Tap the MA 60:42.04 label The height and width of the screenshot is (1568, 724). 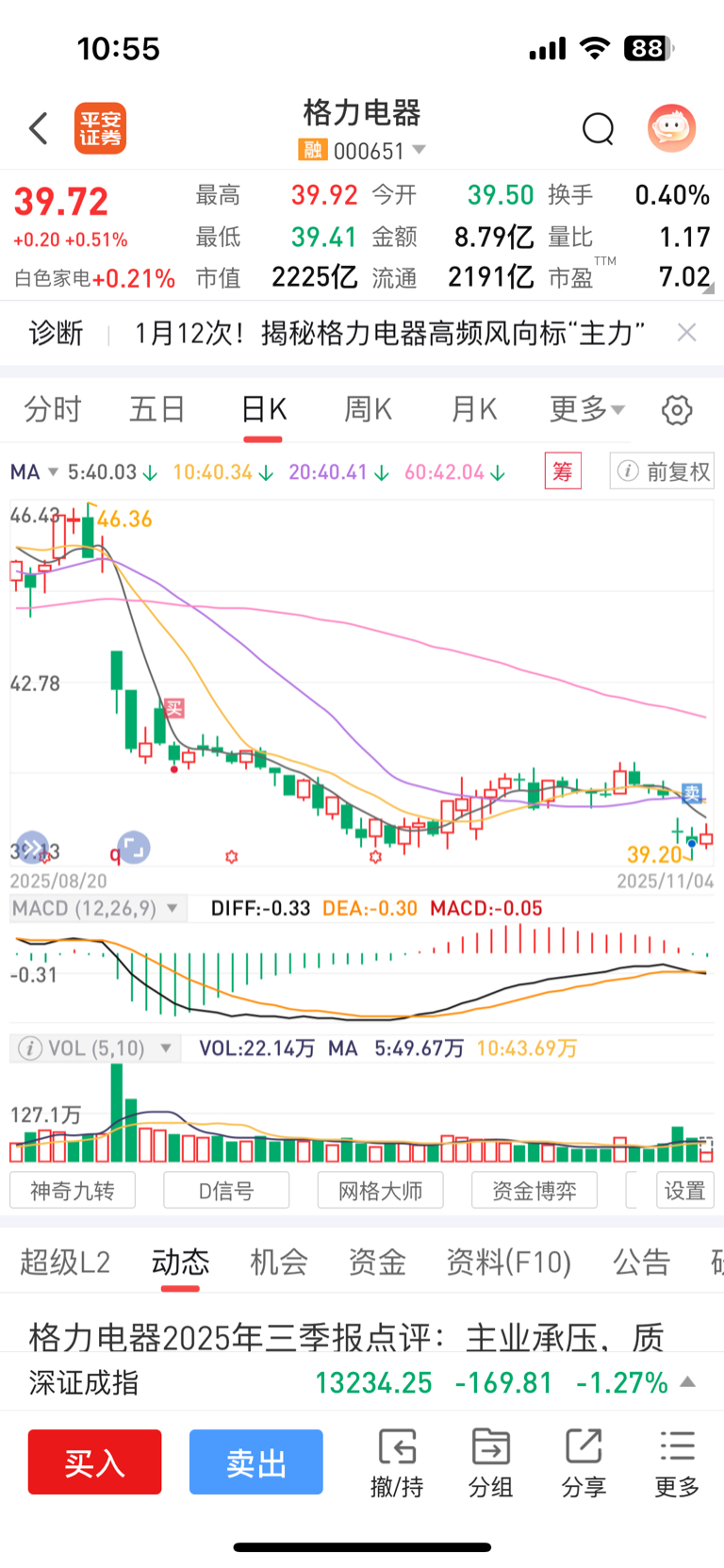[x=454, y=471]
